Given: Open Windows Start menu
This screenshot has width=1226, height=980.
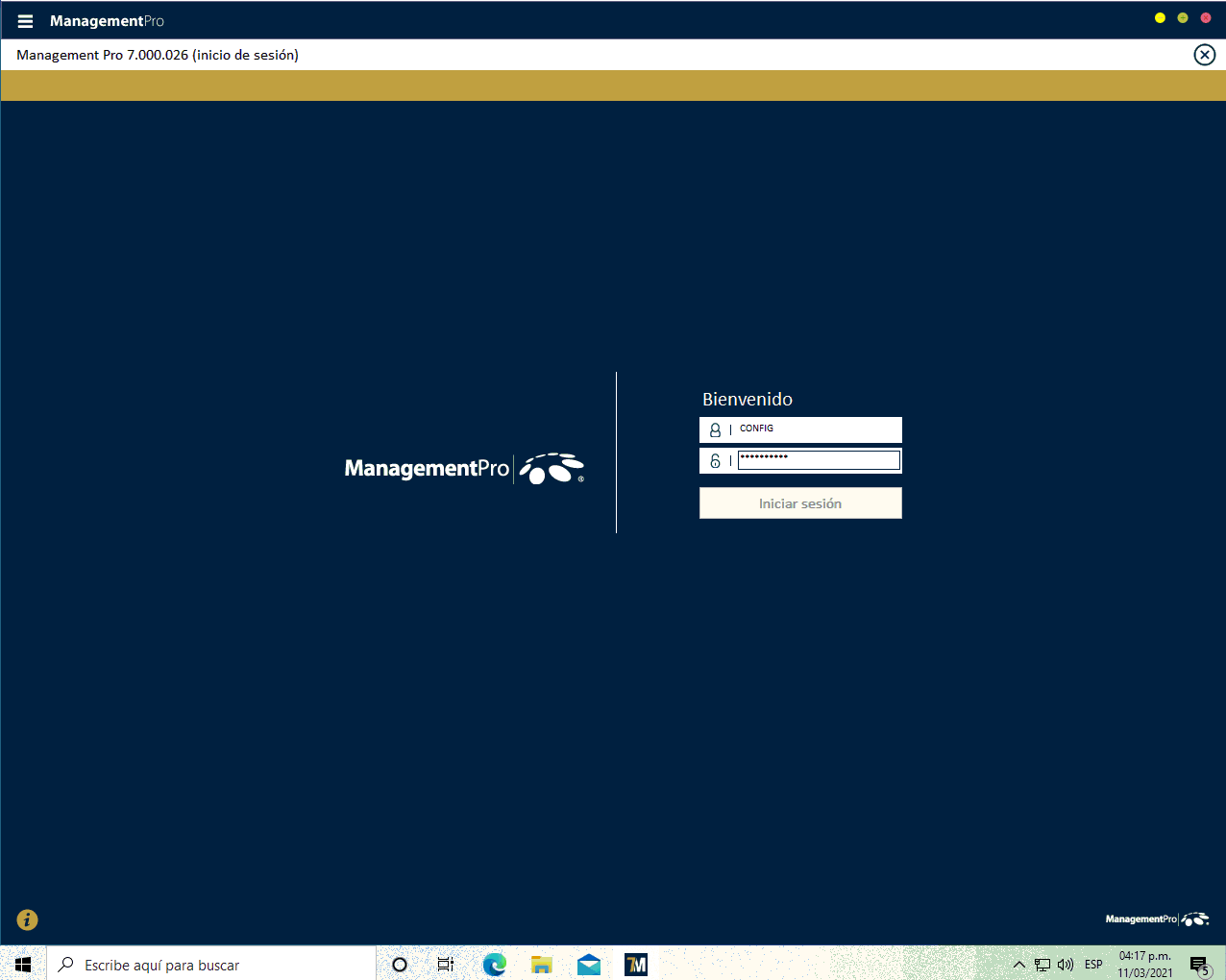Looking at the screenshot, I should [23, 965].
